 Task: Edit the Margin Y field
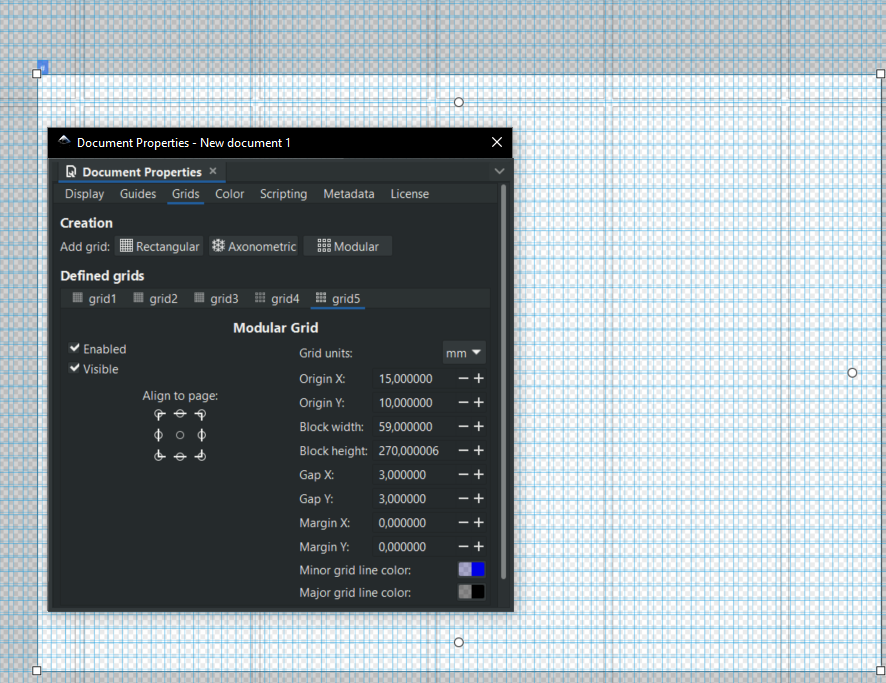click(x=414, y=546)
